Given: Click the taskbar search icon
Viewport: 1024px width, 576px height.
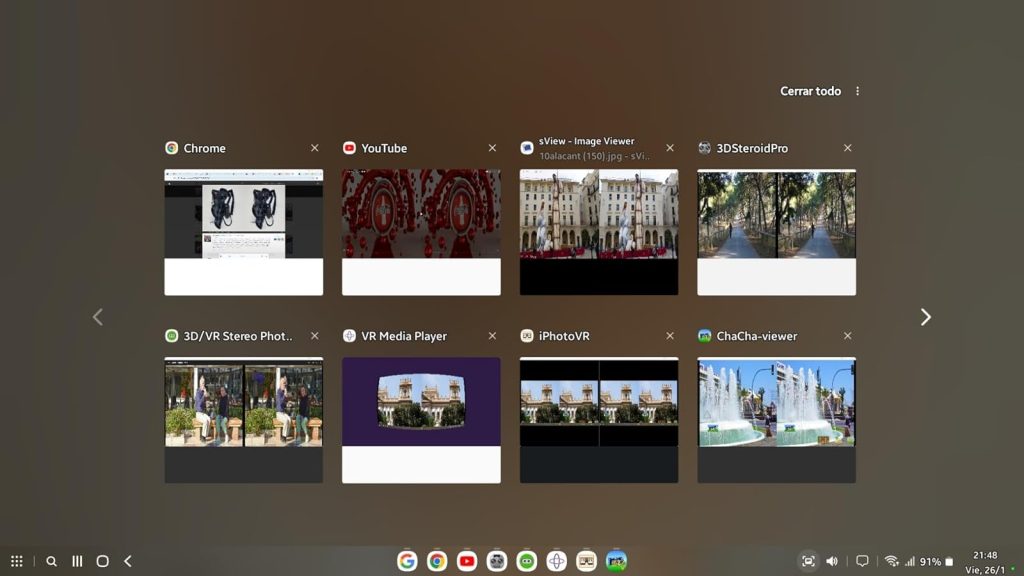Looking at the screenshot, I should [52, 561].
